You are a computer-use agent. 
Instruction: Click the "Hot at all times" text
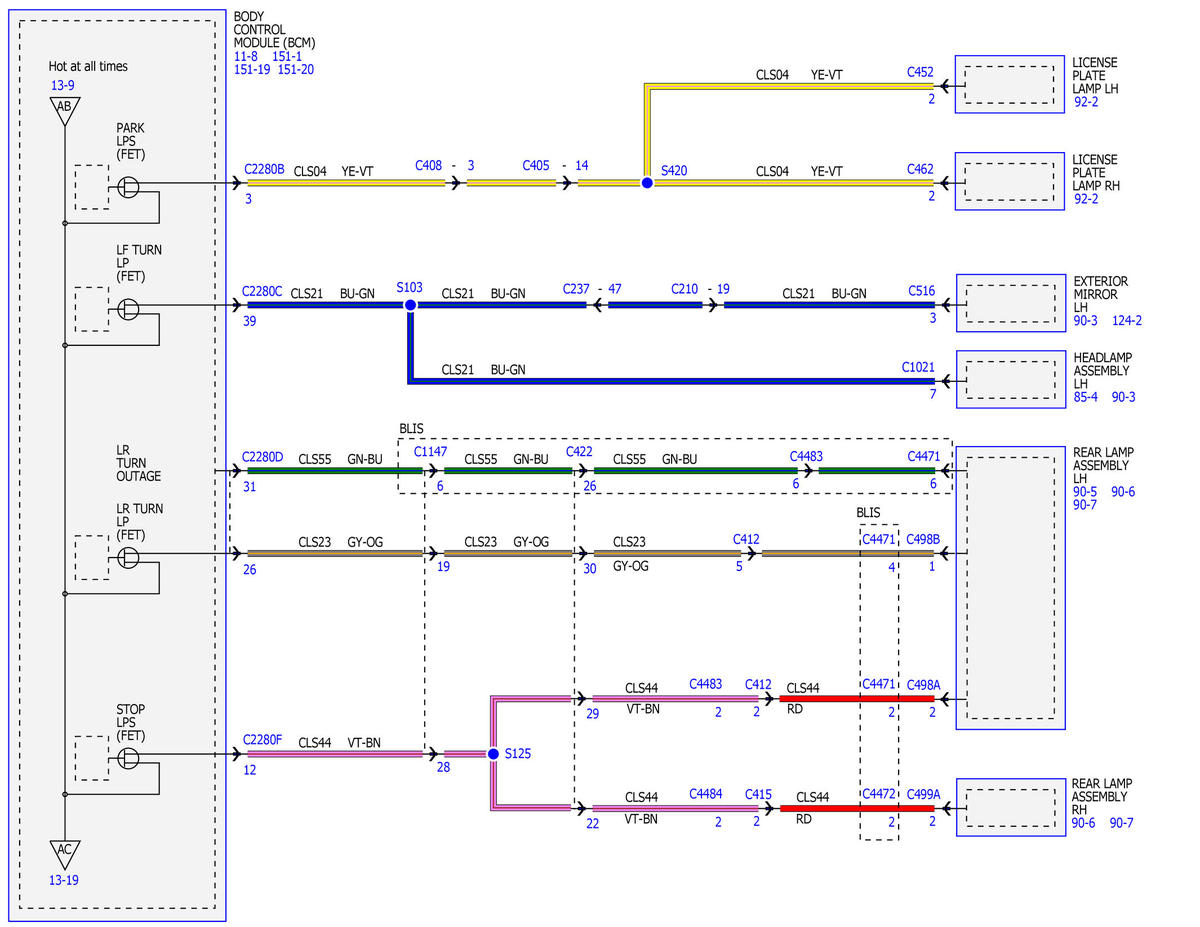88,66
